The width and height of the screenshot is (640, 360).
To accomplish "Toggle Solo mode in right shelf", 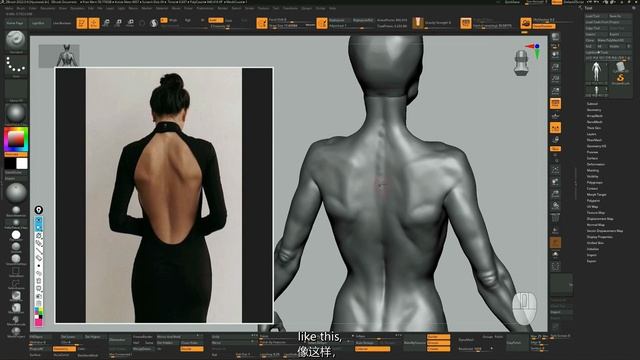I will coord(555,255).
